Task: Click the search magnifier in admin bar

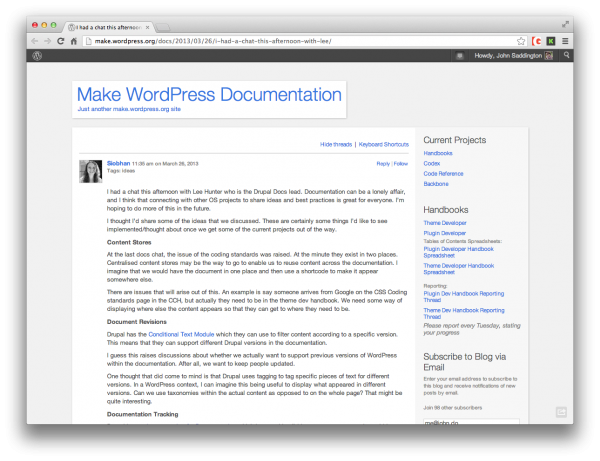Action: (566, 55)
